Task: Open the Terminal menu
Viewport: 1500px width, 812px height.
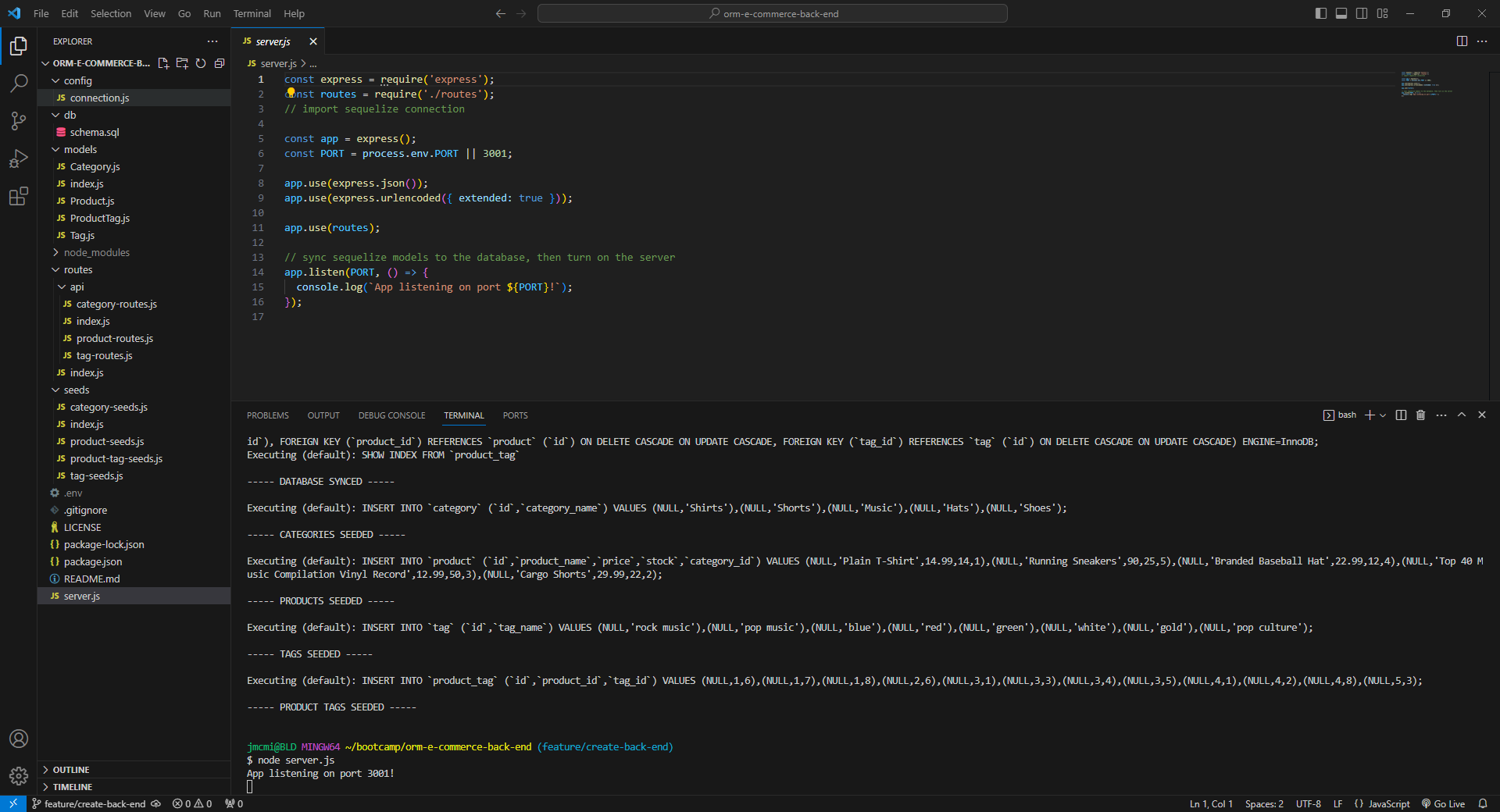Action: tap(252, 13)
